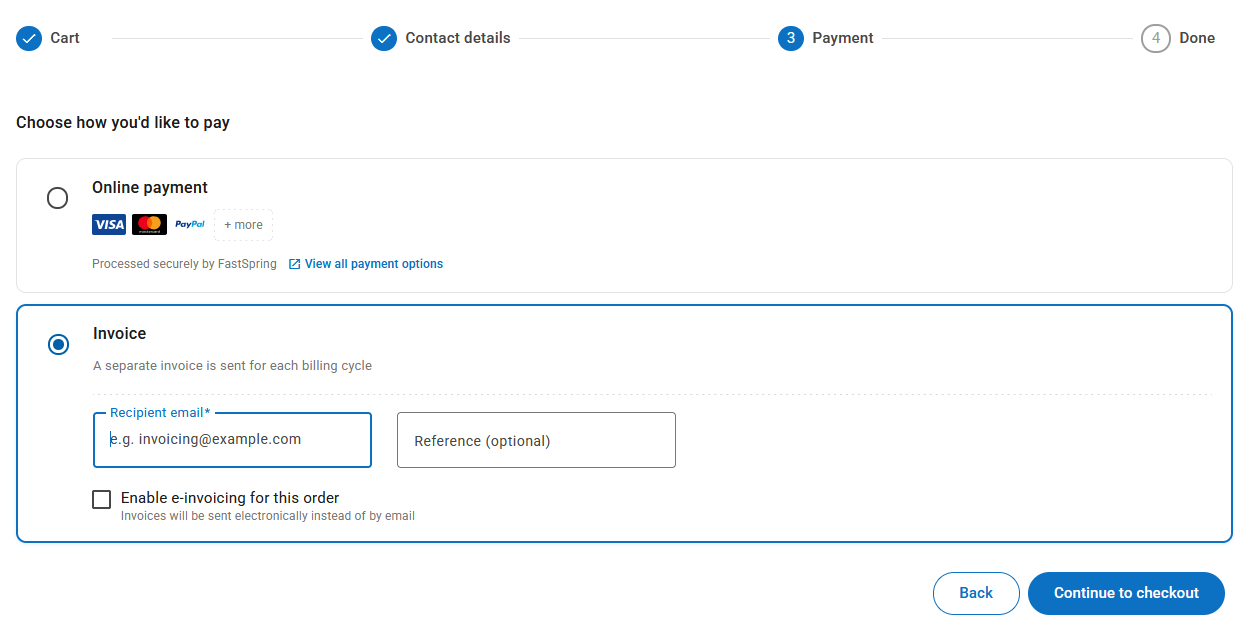Click the step 4 Done circle icon
1259x642 pixels.
pos(1156,38)
